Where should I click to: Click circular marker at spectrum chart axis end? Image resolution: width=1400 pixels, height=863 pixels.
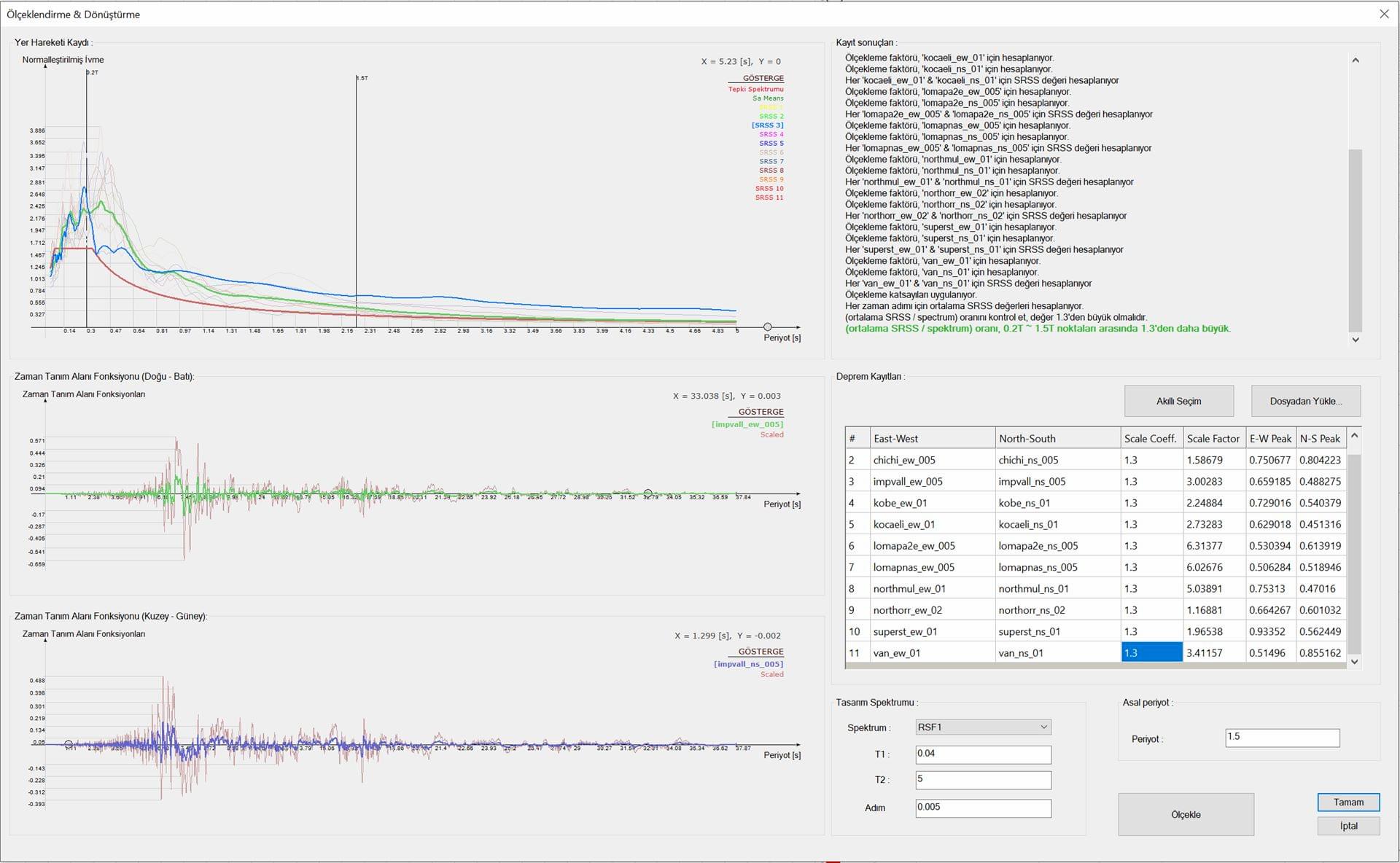click(x=767, y=327)
